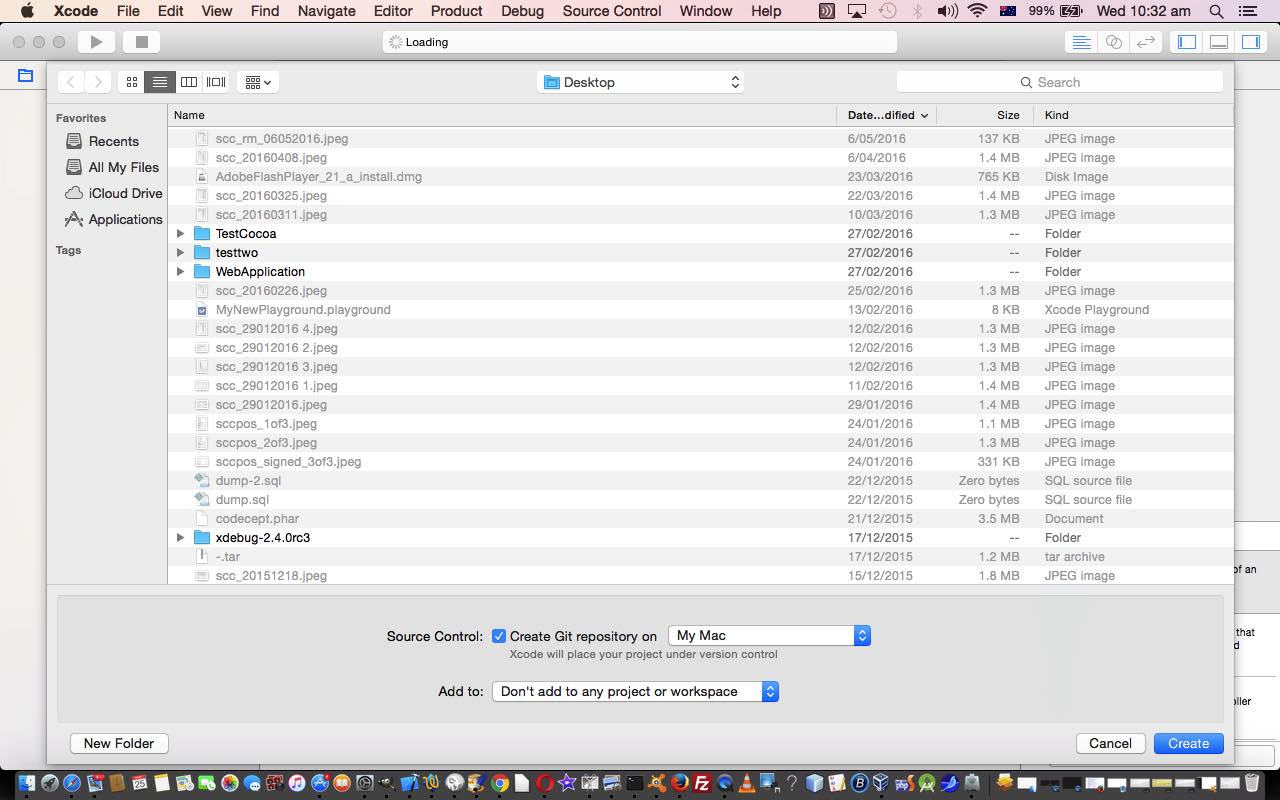Open Google Chrome from the Dock
Screen dimensions: 1280x800
[x=500, y=783]
